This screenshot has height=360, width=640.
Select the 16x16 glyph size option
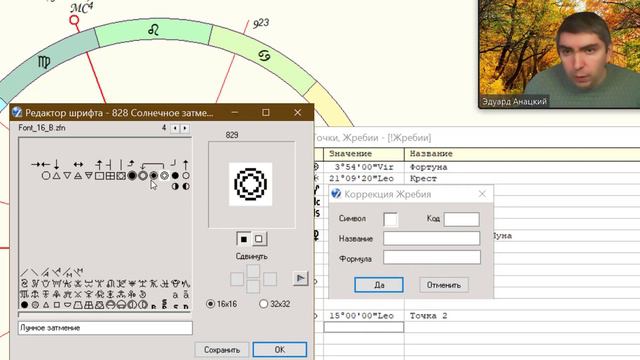(x=222, y=304)
